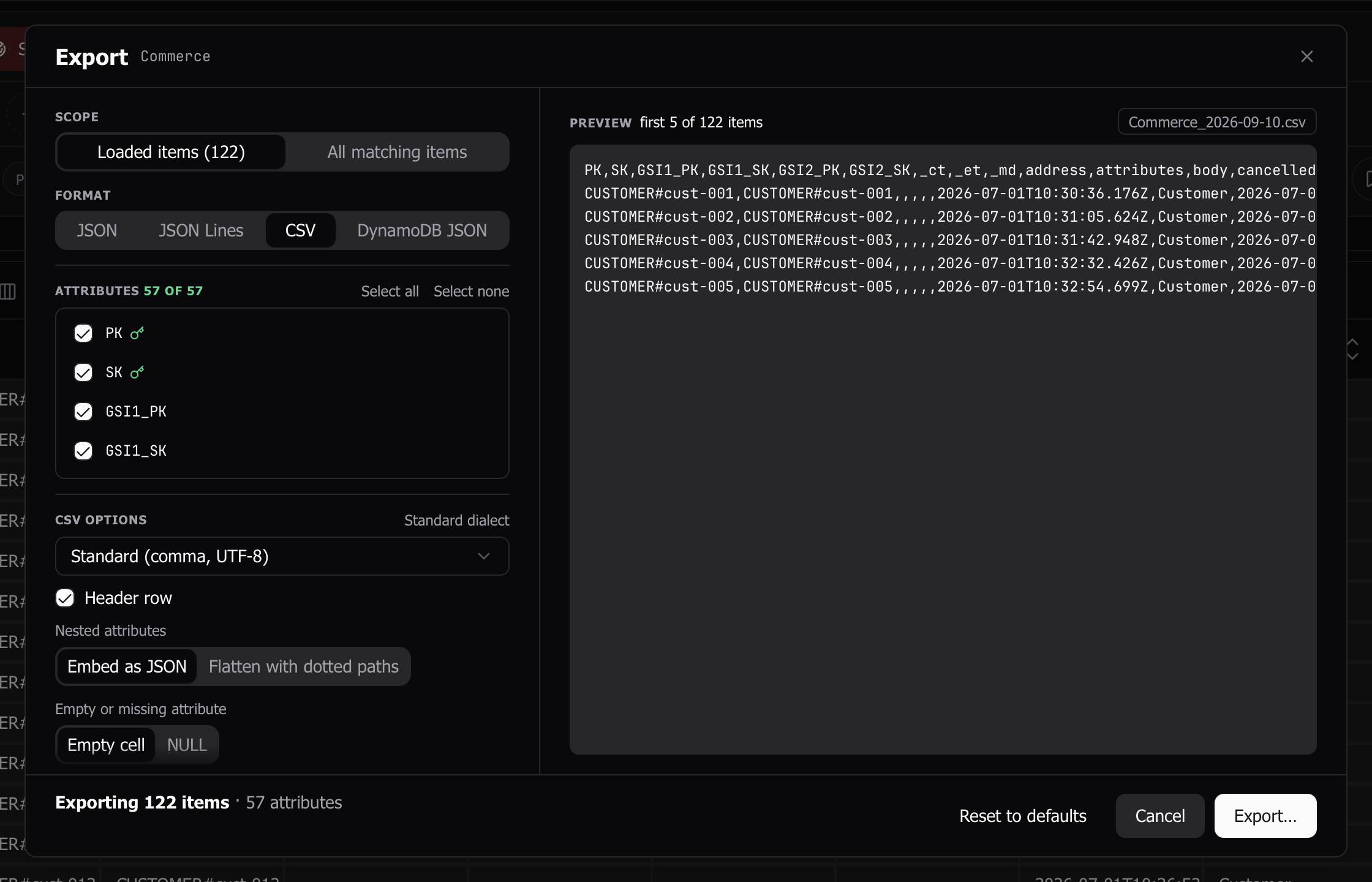Click Select all attributes link
This screenshot has height=882, width=1372.
[390, 292]
